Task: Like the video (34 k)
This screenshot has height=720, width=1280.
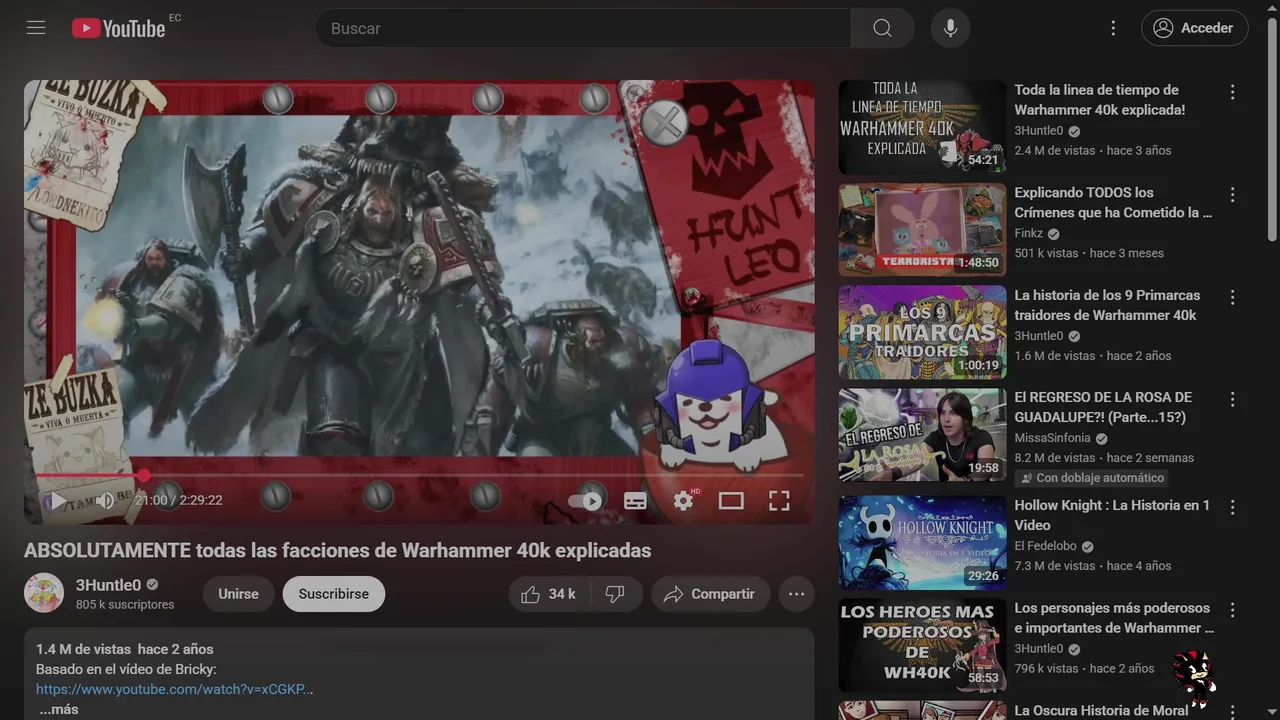Action: [549, 594]
